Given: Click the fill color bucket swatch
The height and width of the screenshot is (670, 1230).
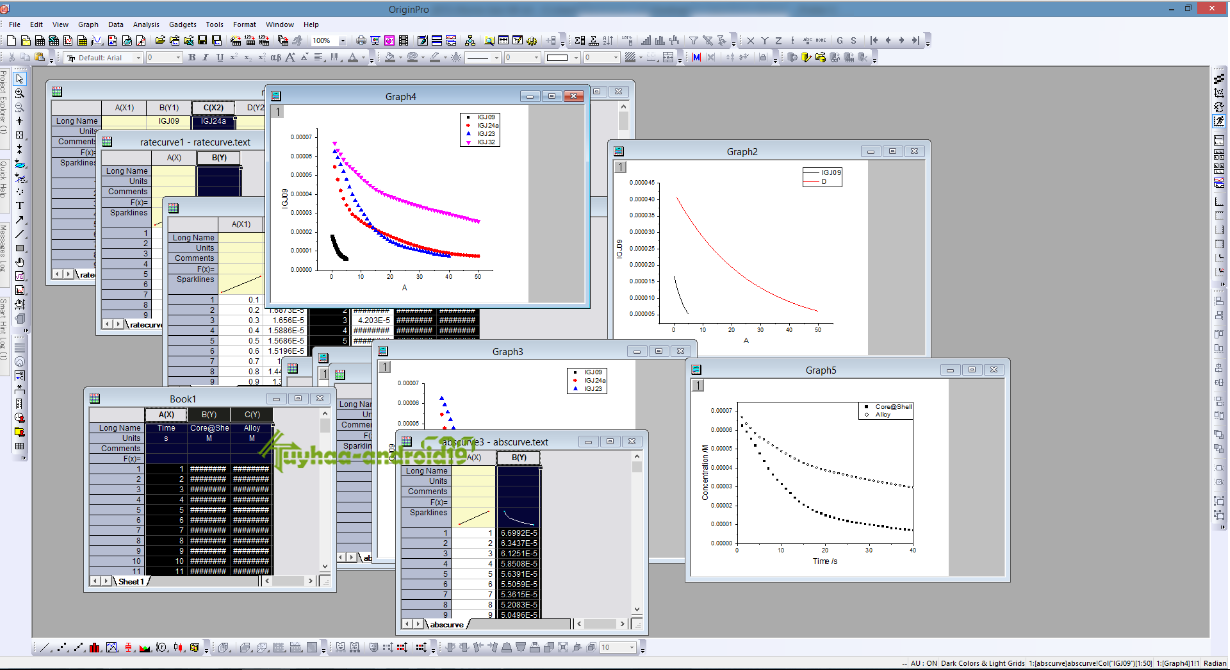Looking at the screenshot, I should (x=391, y=58).
